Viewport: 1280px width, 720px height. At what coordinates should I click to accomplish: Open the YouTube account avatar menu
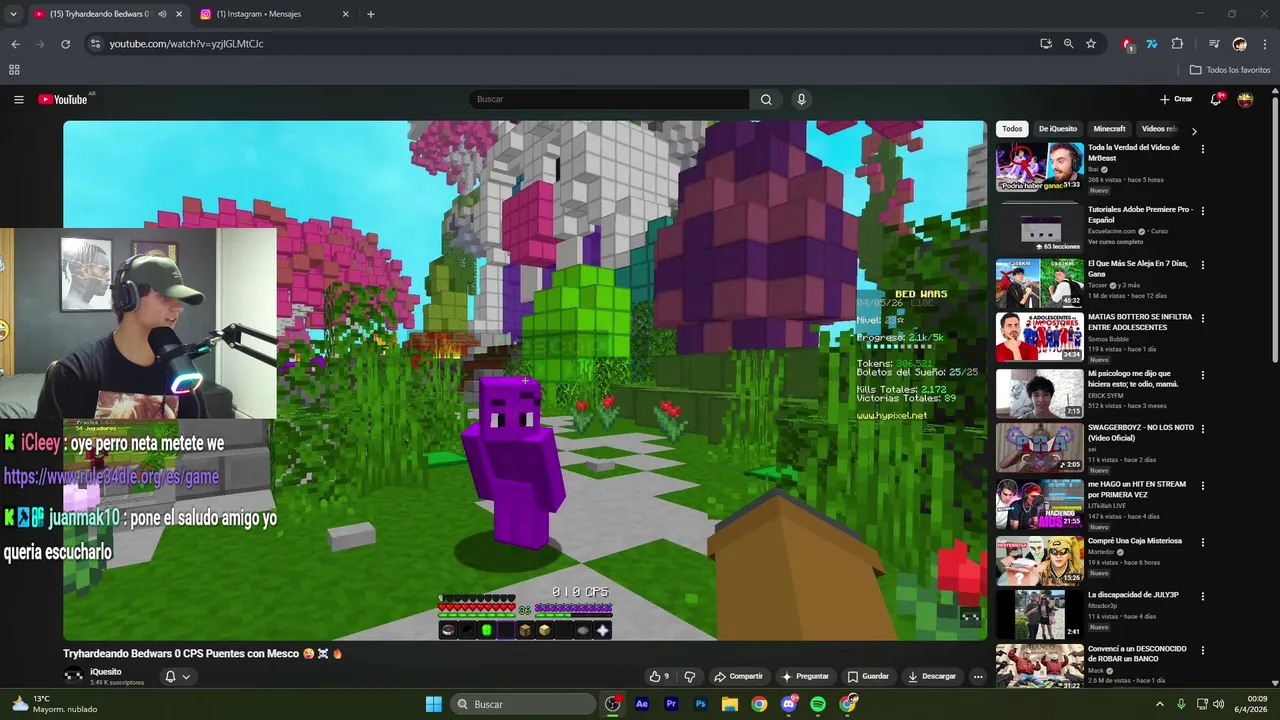pos(1245,99)
